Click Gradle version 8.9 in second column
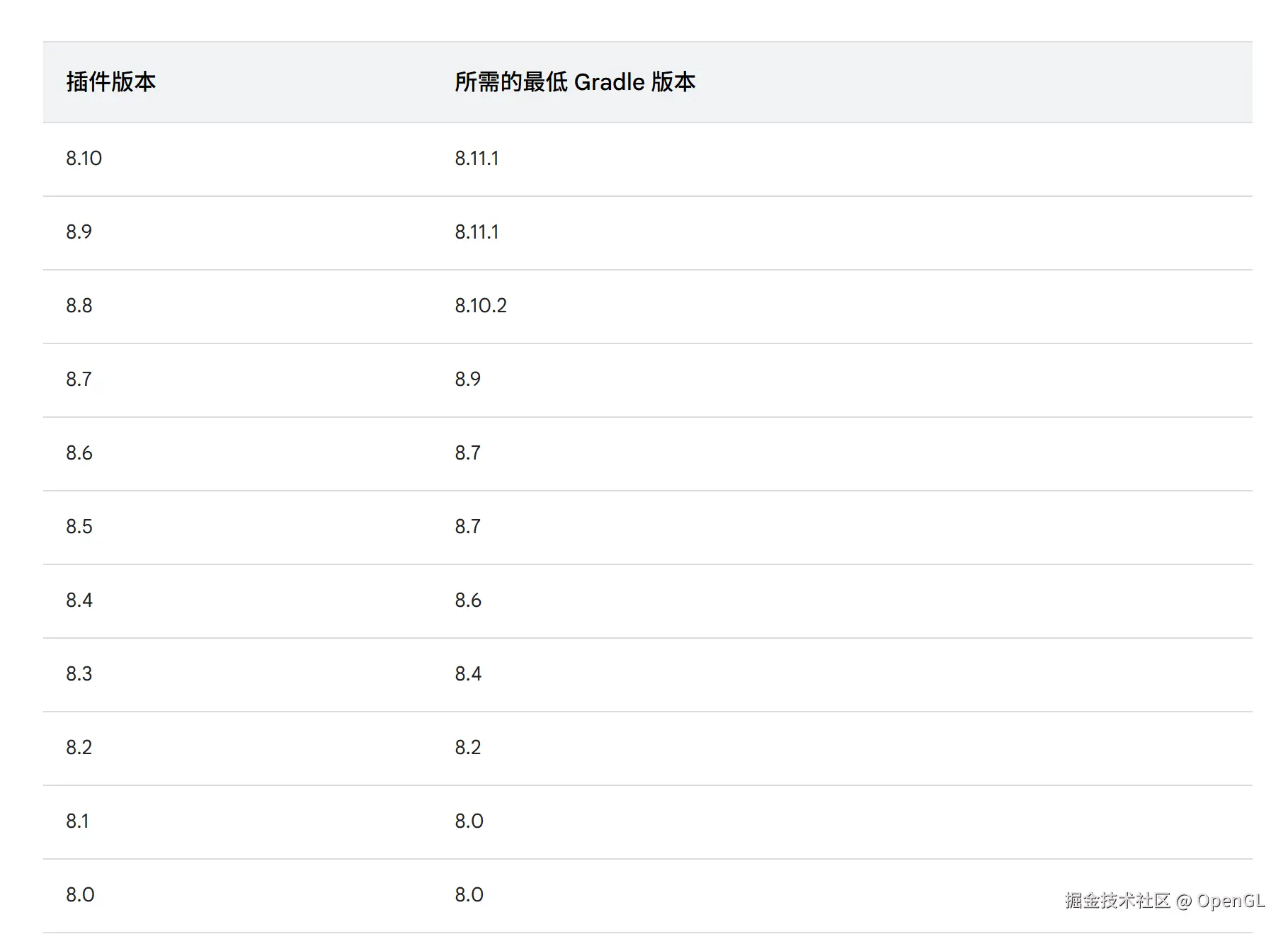 tap(467, 380)
